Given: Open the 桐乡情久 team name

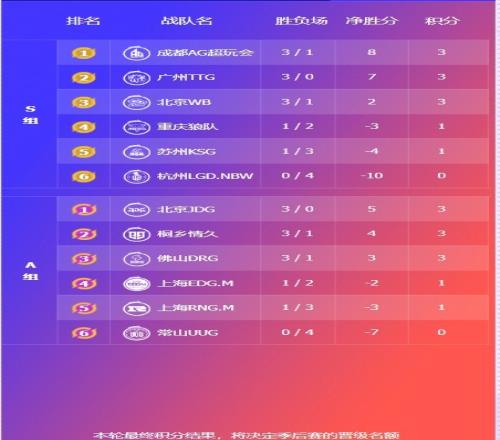Looking at the screenshot, I should [187, 234].
